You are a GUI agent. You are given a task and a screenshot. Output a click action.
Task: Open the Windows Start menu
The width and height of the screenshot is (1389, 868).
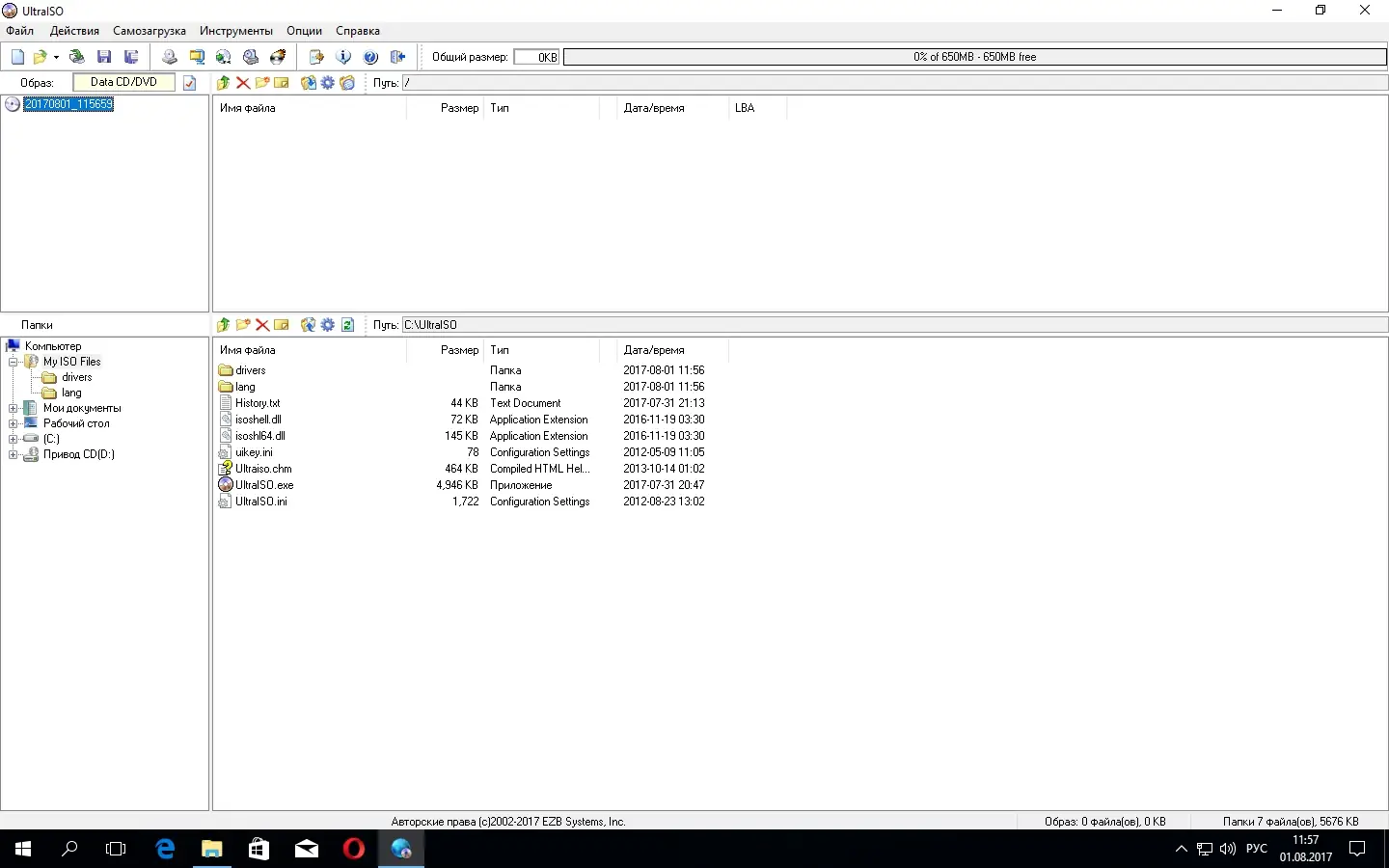coord(23,849)
